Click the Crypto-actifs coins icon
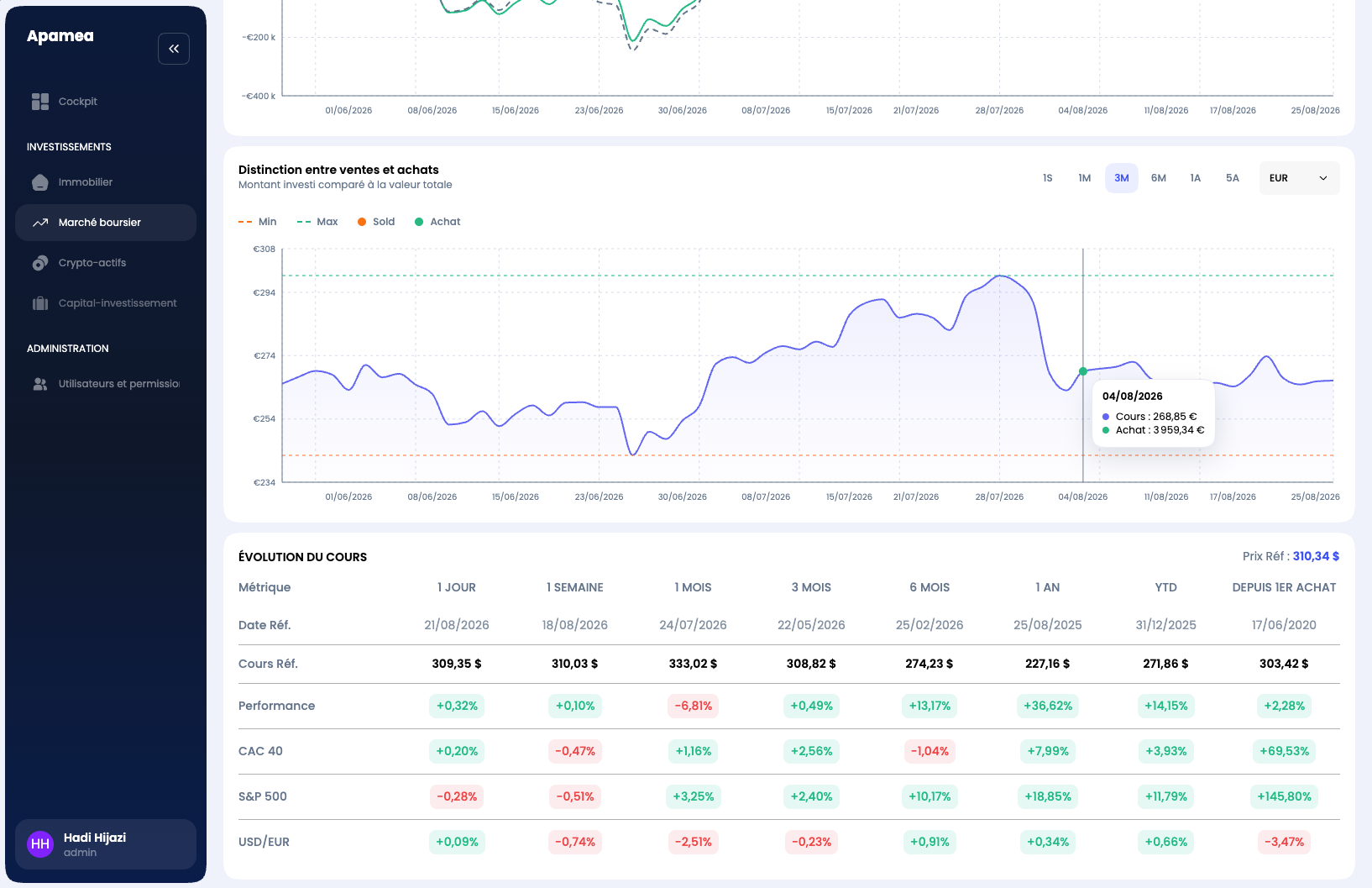1372x888 pixels. (40, 263)
